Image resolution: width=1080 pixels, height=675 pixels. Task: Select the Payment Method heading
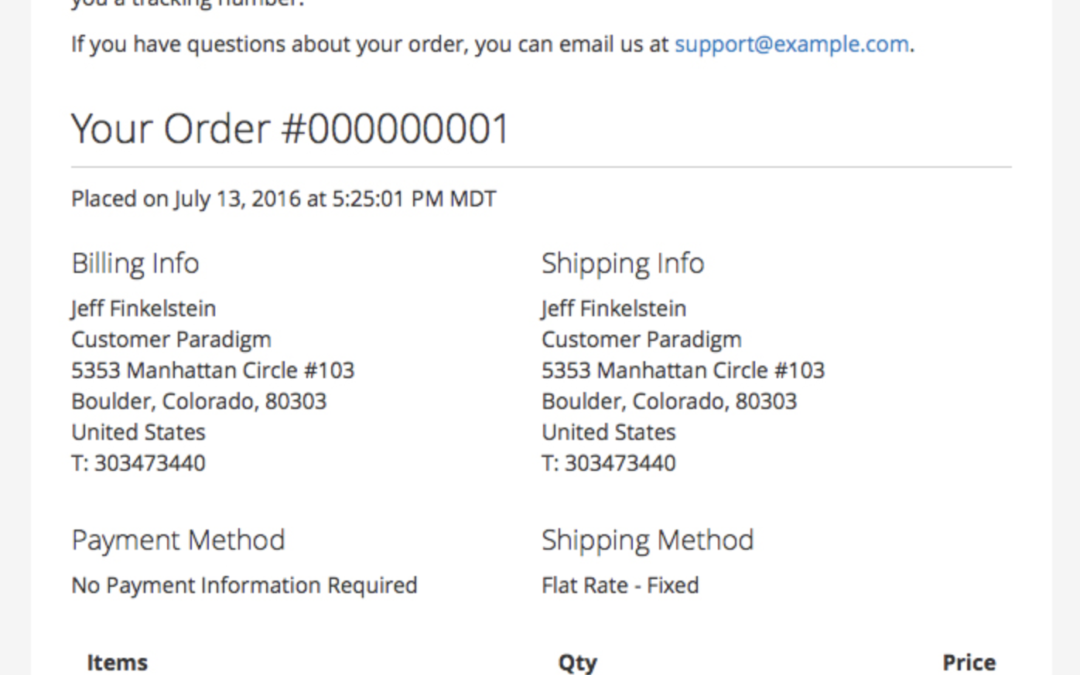tap(178, 541)
